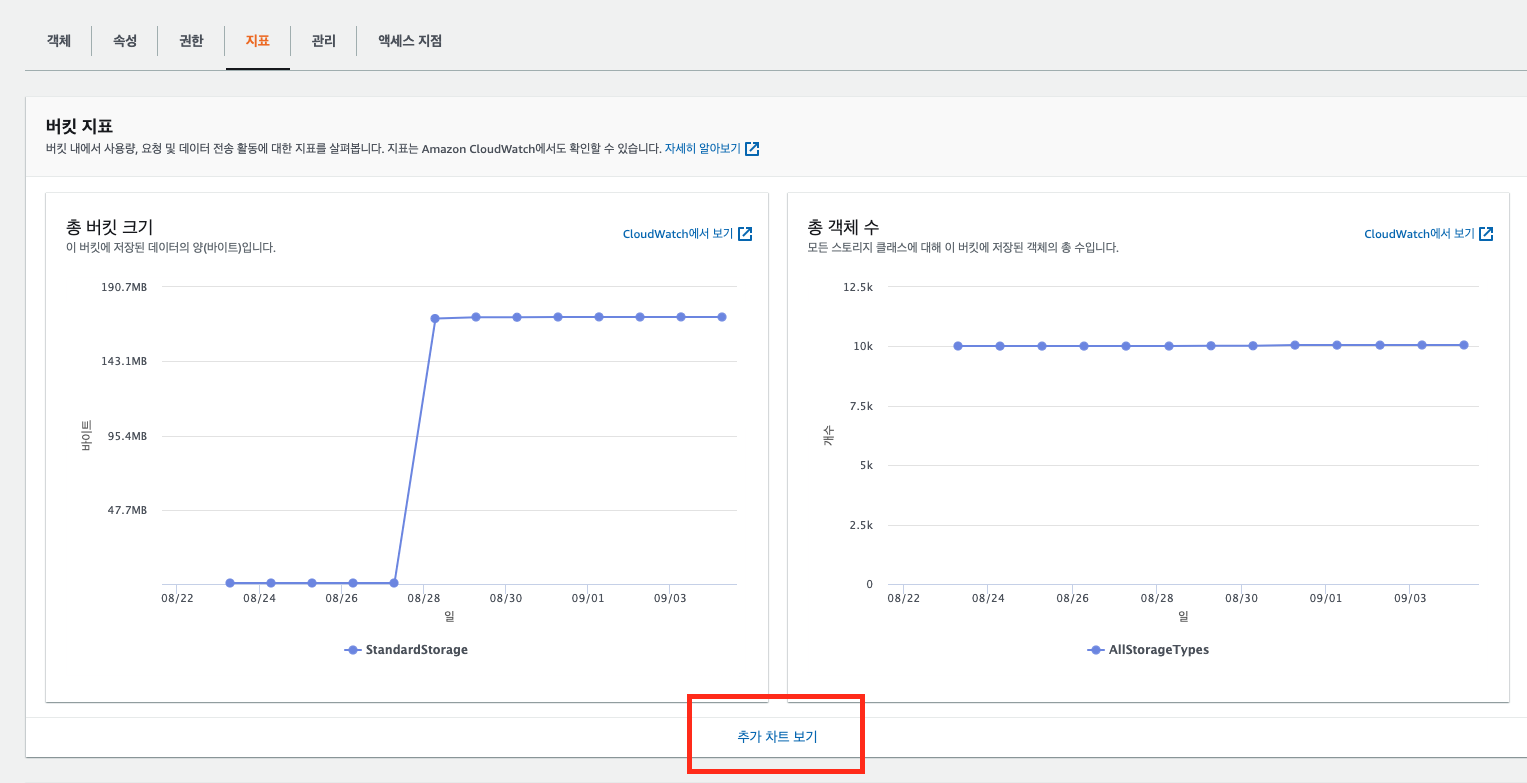Click the 자세히 알아보기 link
Image resolution: width=1527 pixels, height=783 pixels.
702,148
